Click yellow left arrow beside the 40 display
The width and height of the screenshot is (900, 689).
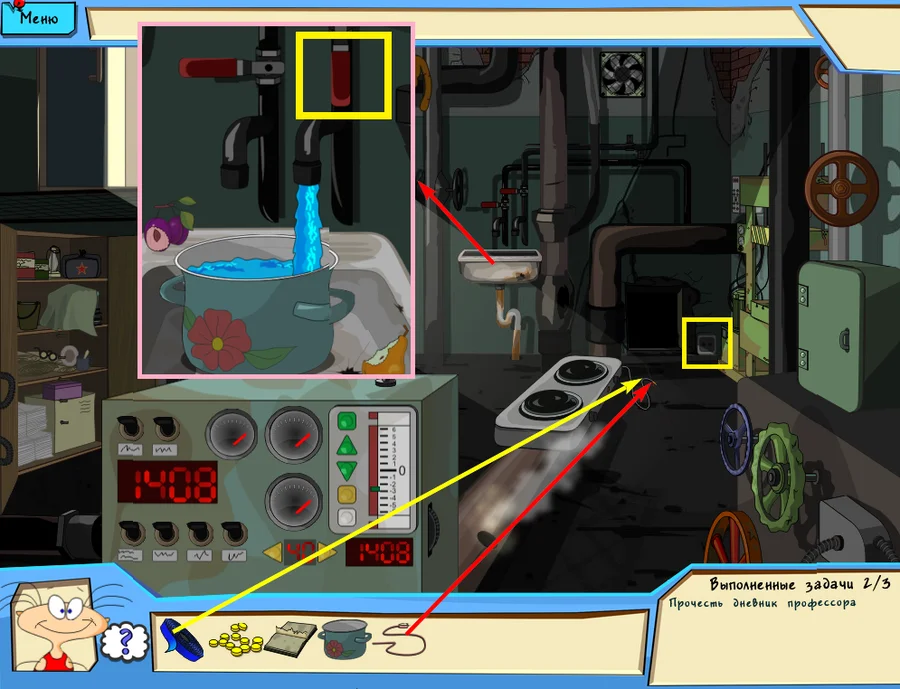(272, 551)
